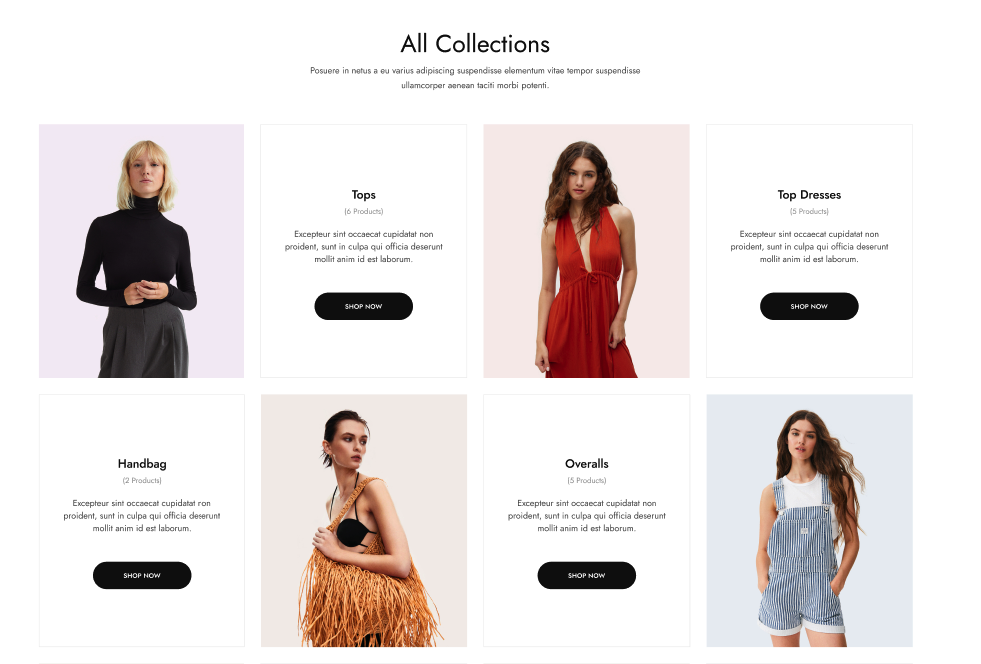981x664 pixels.
Task: Click the All Collections heading
Action: pos(475,44)
